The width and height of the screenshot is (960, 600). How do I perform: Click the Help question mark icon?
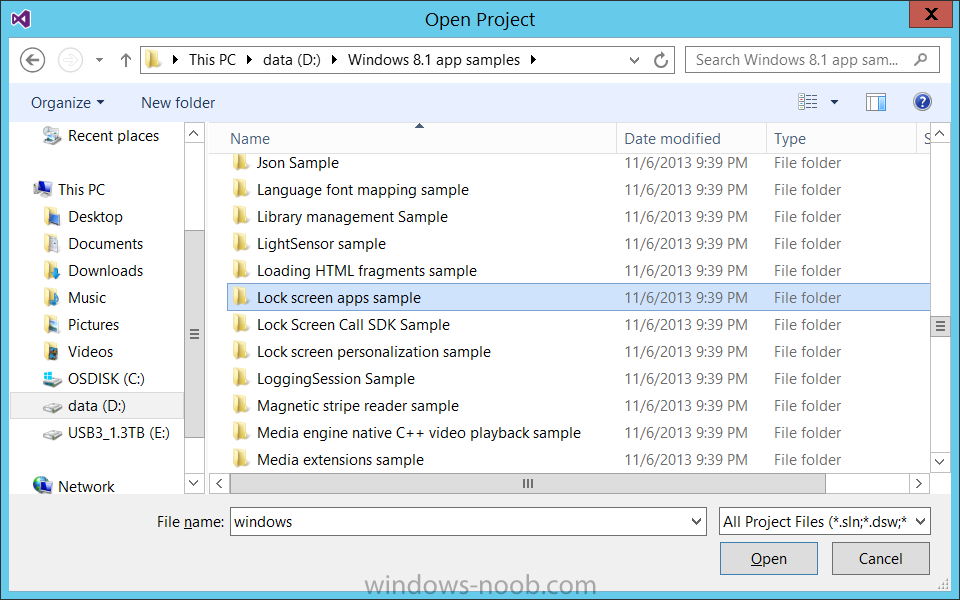[922, 102]
